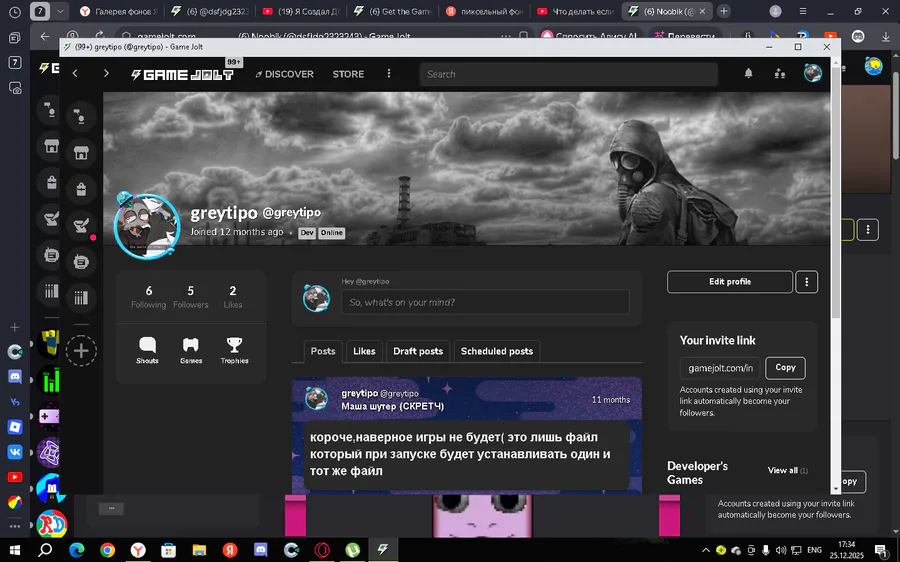Image resolution: width=900 pixels, height=562 pixels.
Task: Expand hidden system tray icons chevron
Action: tap(705, 550)
